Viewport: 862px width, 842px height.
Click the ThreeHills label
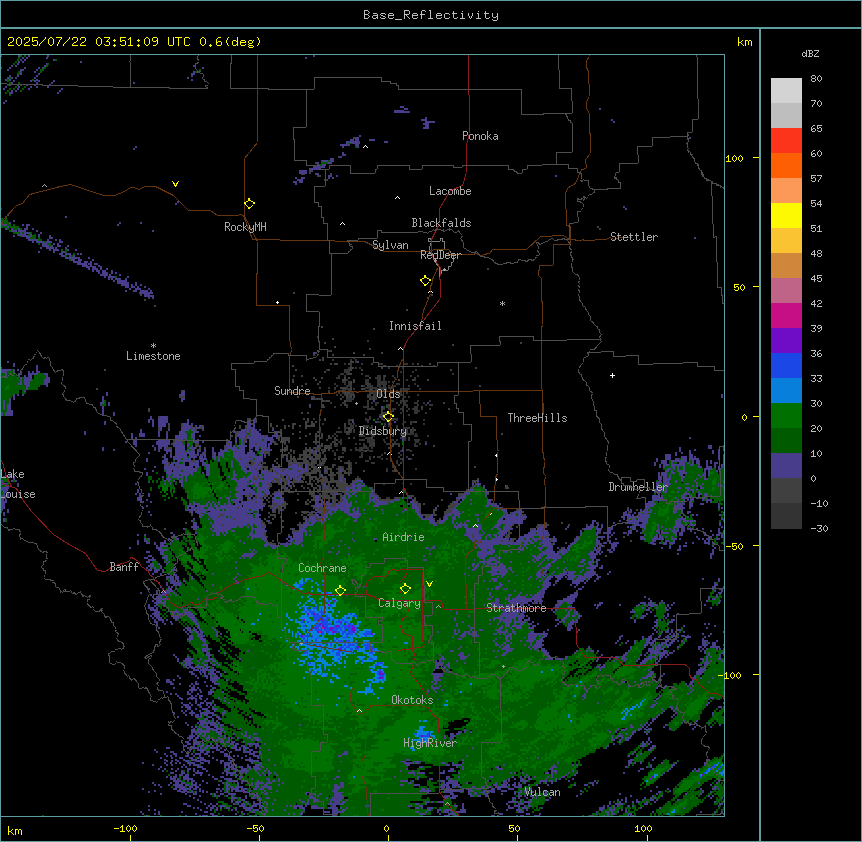pyautogui.click(x=537, y=418)
